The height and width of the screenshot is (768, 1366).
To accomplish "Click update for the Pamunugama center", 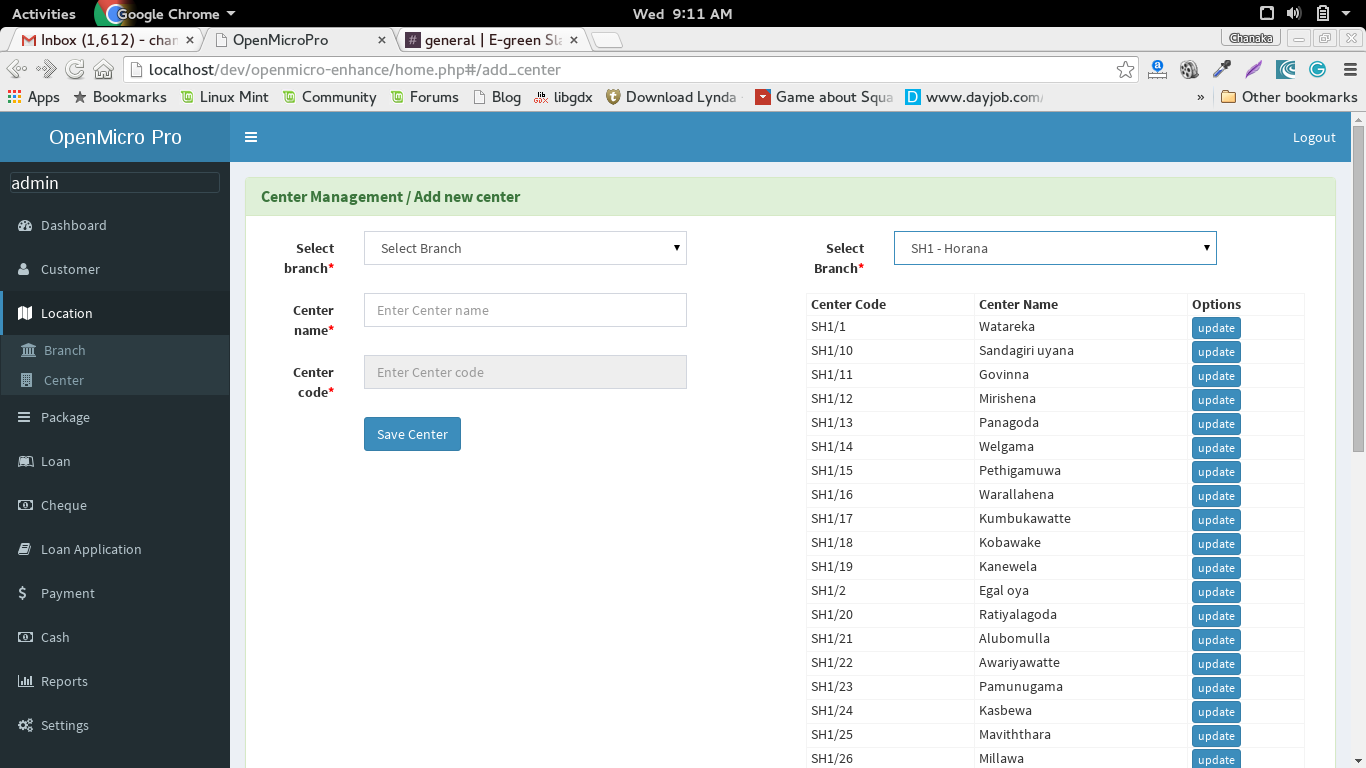I will click(x=1216, y=688).
